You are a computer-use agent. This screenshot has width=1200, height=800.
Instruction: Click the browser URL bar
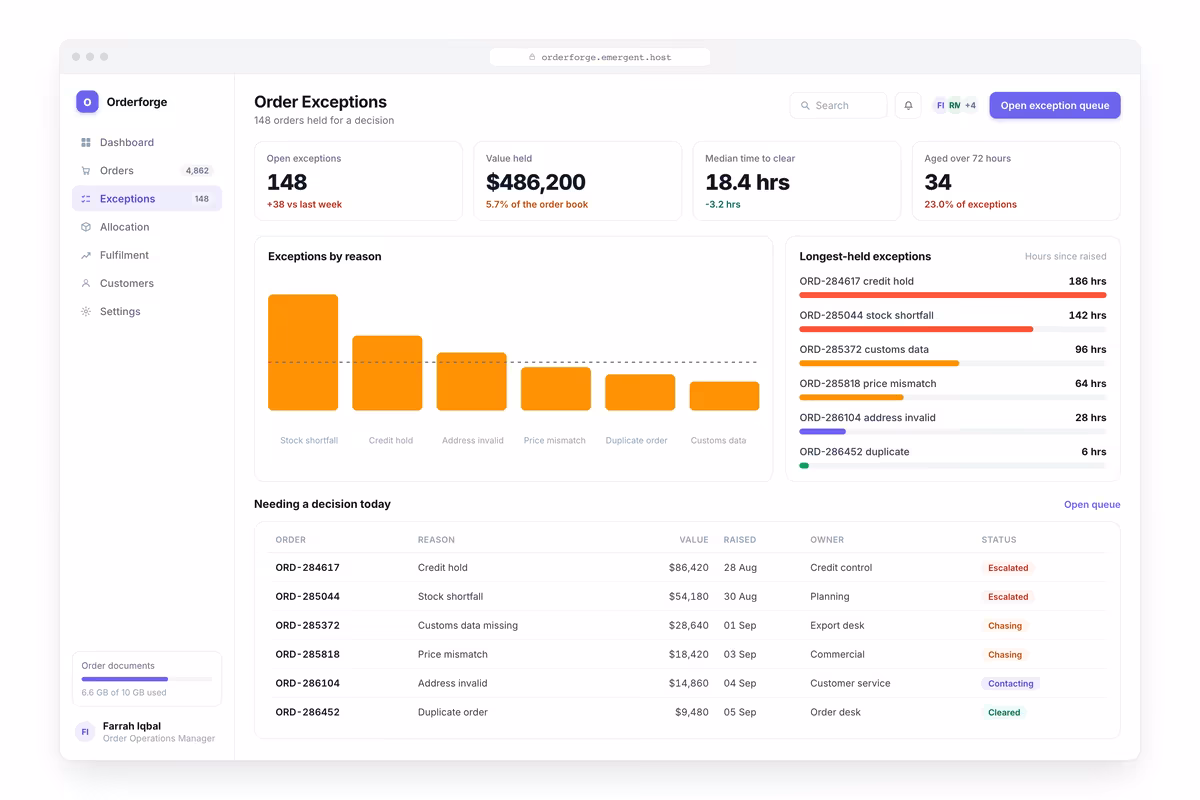(600, 58)
